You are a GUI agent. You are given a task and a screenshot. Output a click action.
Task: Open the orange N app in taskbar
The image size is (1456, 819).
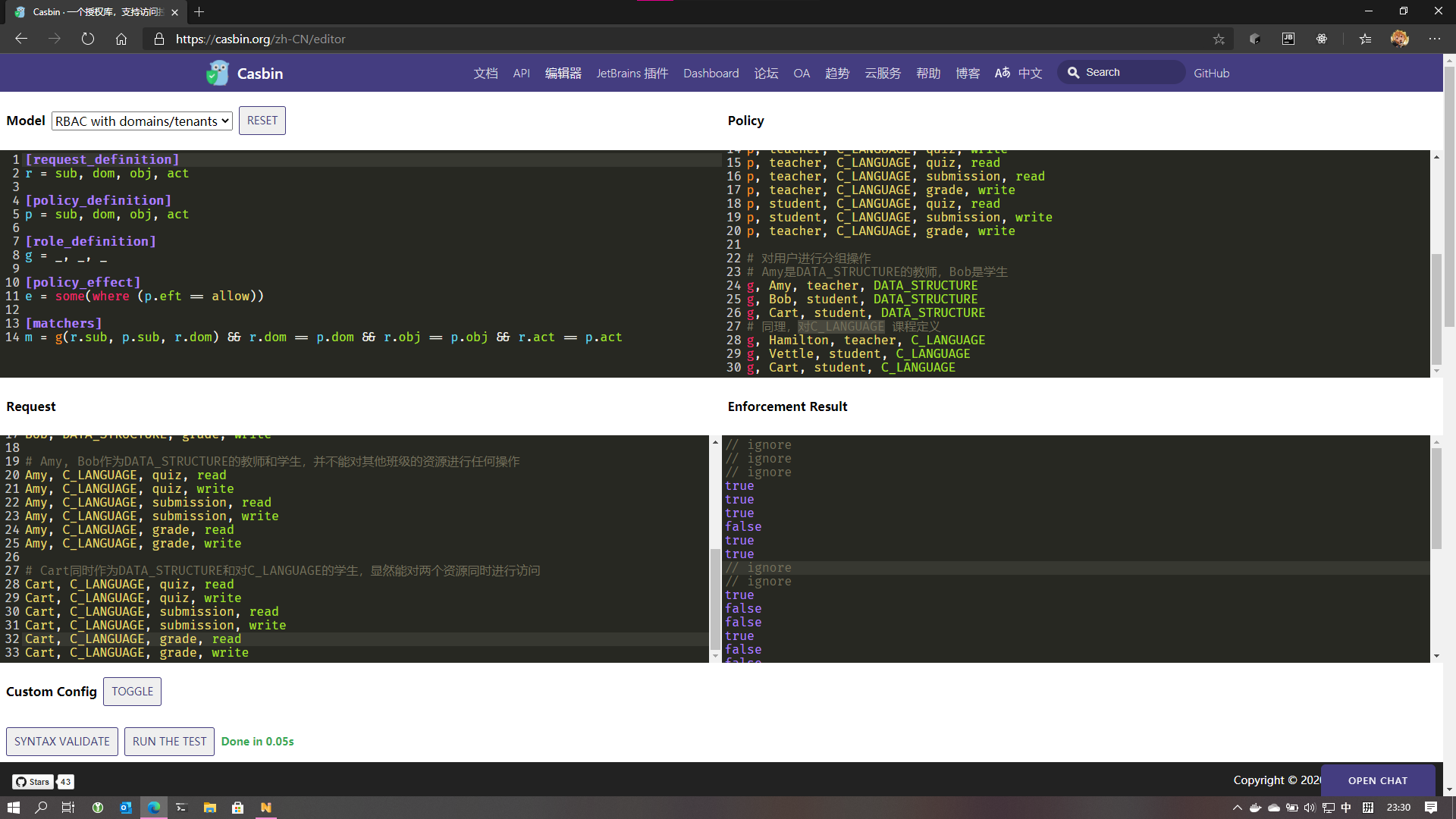coord(266,808)
